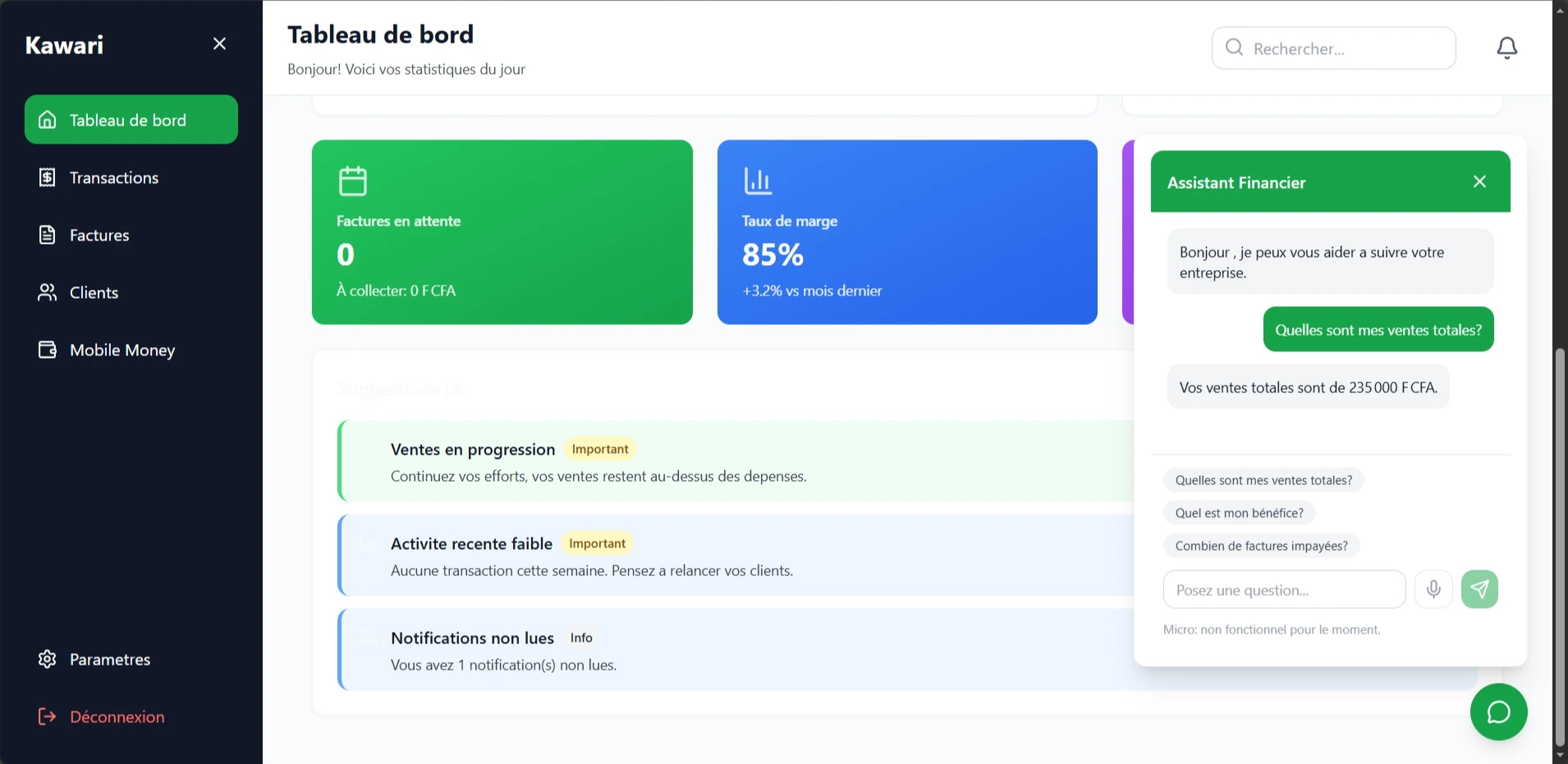Screen dimensions: 1568x764
Task: Click the Parametres gear icon
Action: point(47,659)
